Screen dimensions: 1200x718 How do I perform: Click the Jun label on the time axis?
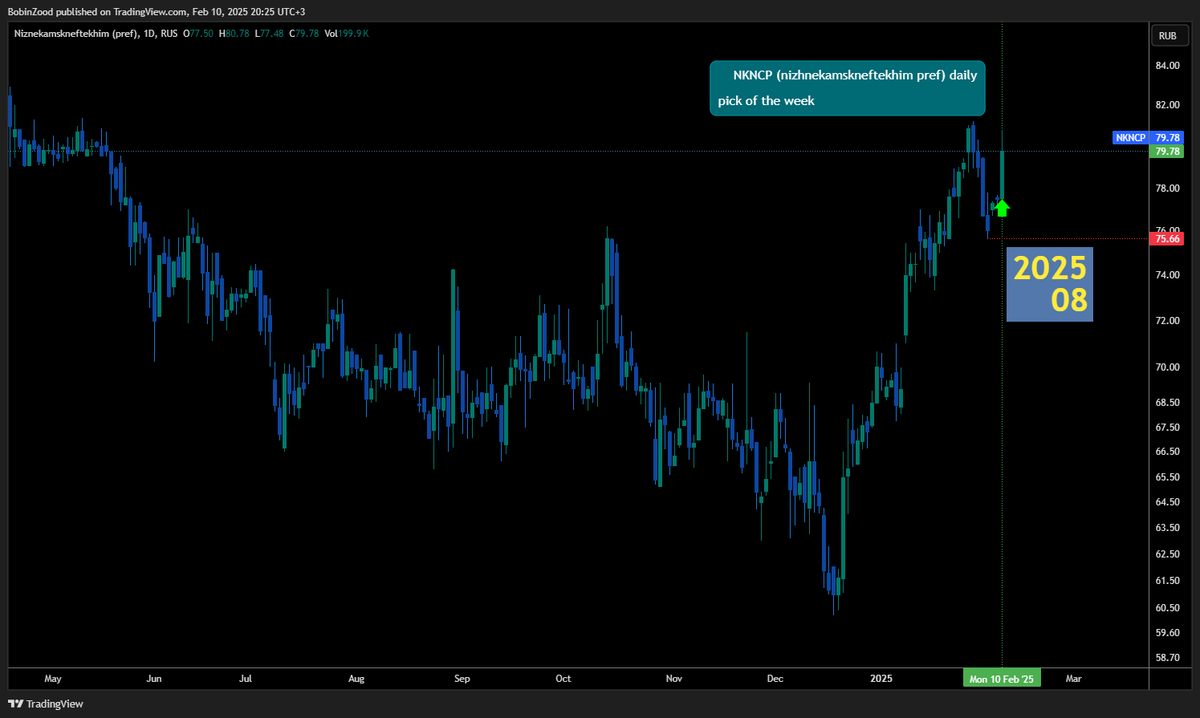click(154, 678)
